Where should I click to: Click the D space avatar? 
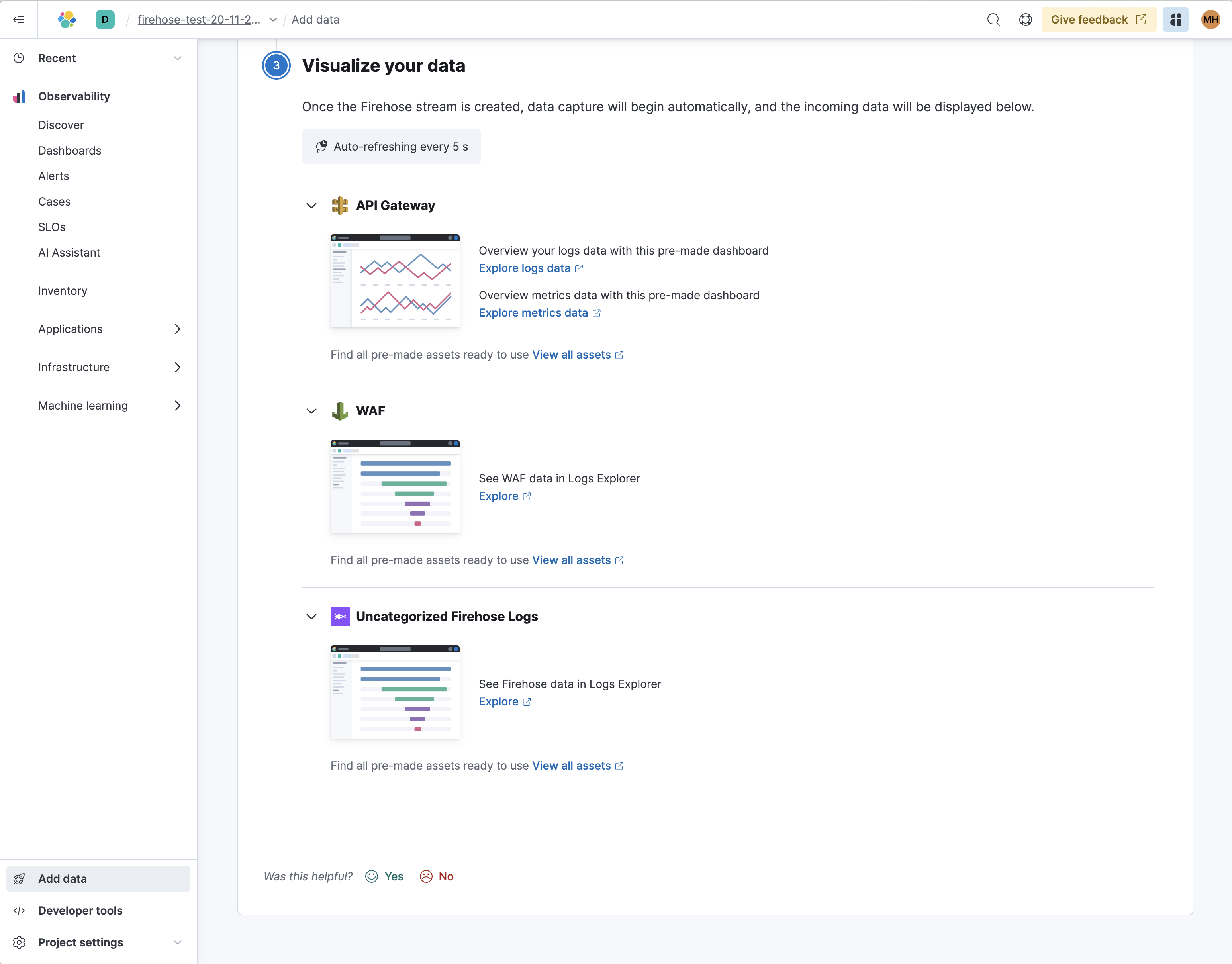pyautogui.click(x=105, y=20)
